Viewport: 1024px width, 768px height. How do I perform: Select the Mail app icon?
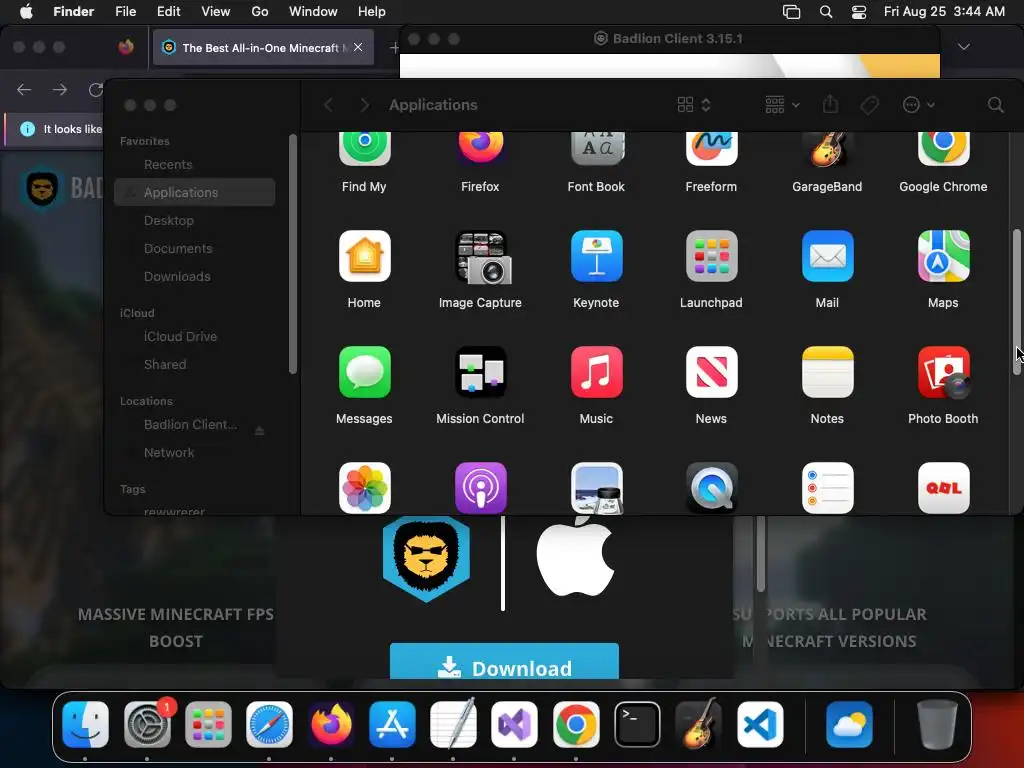[x=827, y=256]
